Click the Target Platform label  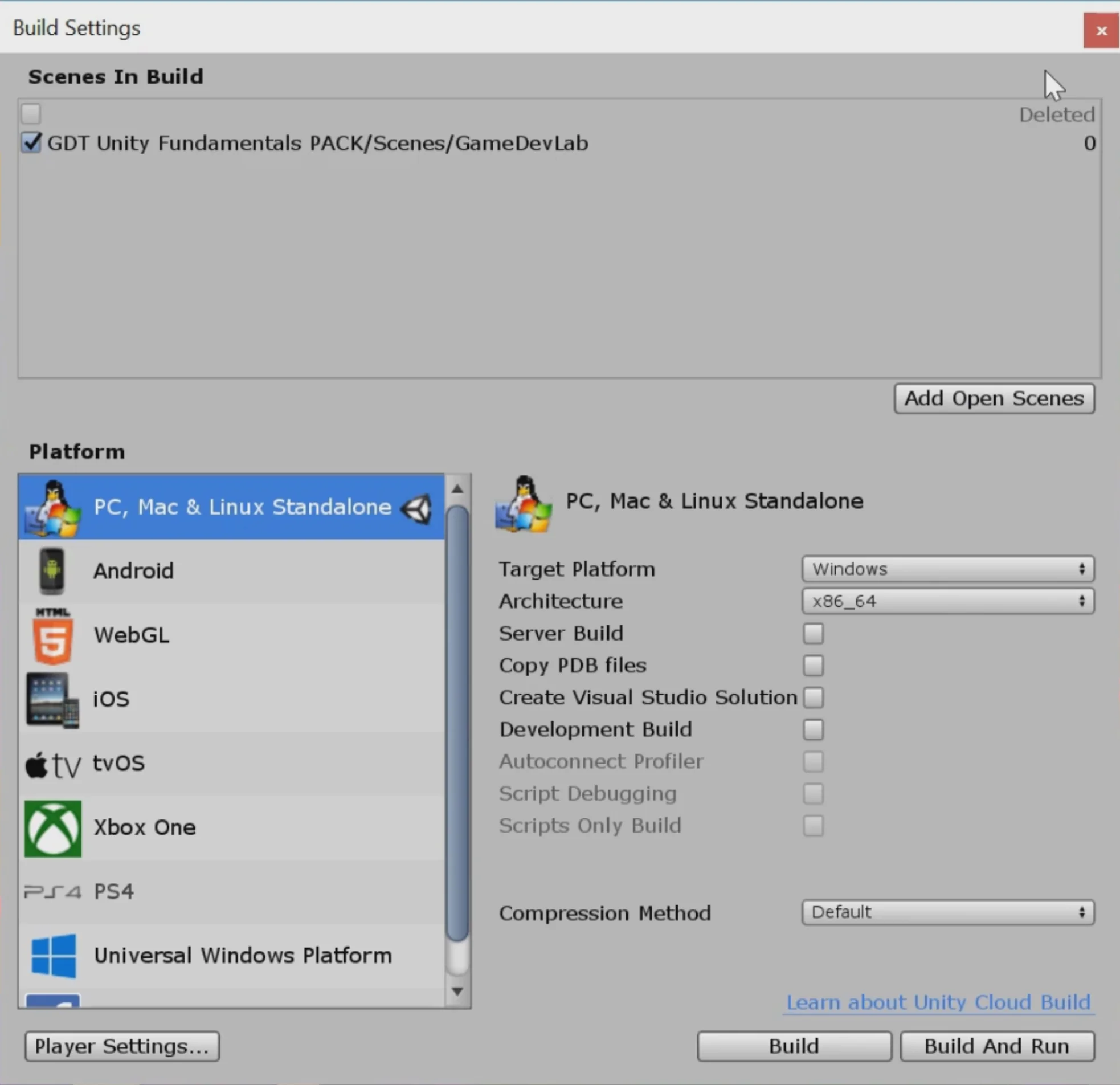coord(577,569)
